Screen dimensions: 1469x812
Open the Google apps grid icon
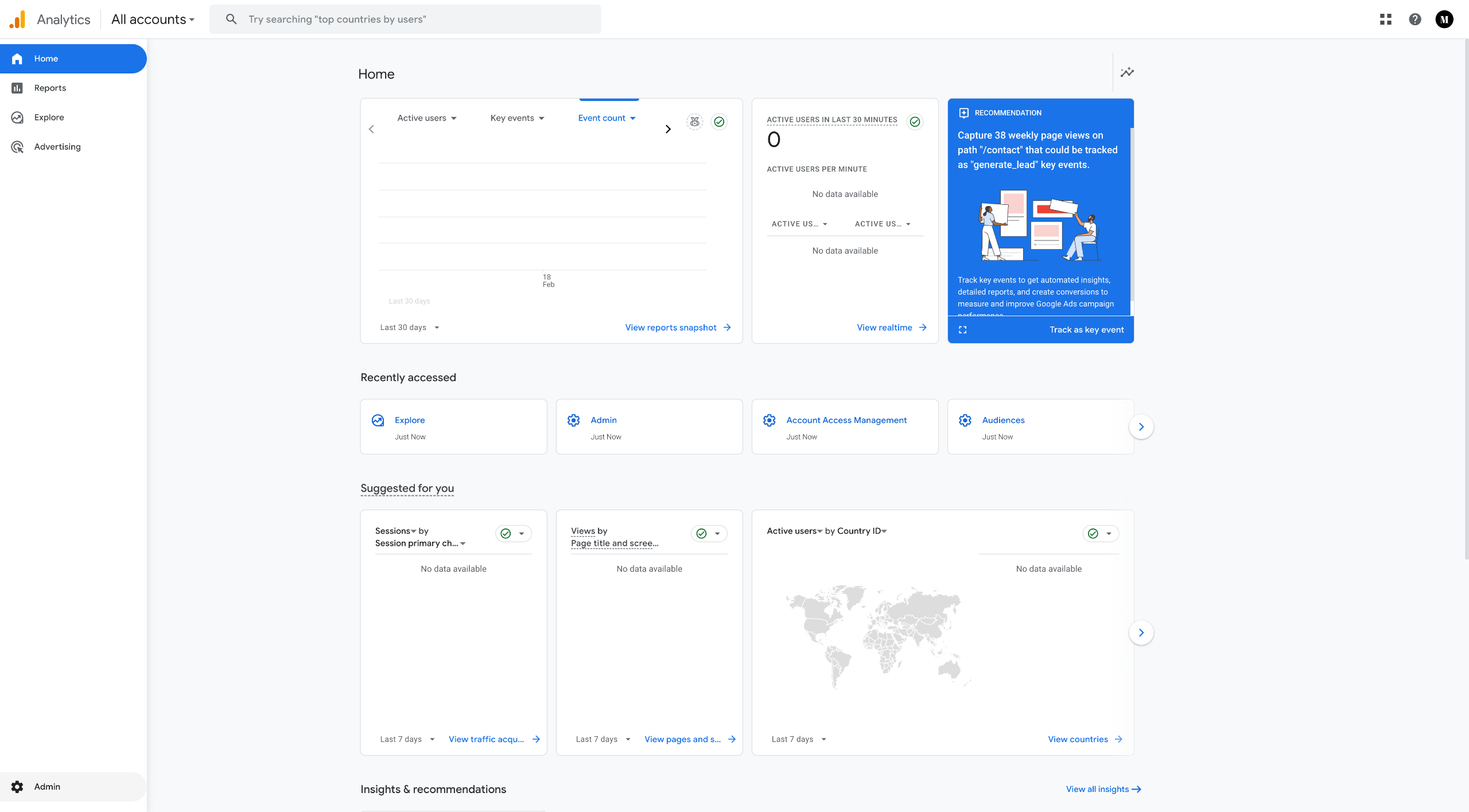point(1386,20)
